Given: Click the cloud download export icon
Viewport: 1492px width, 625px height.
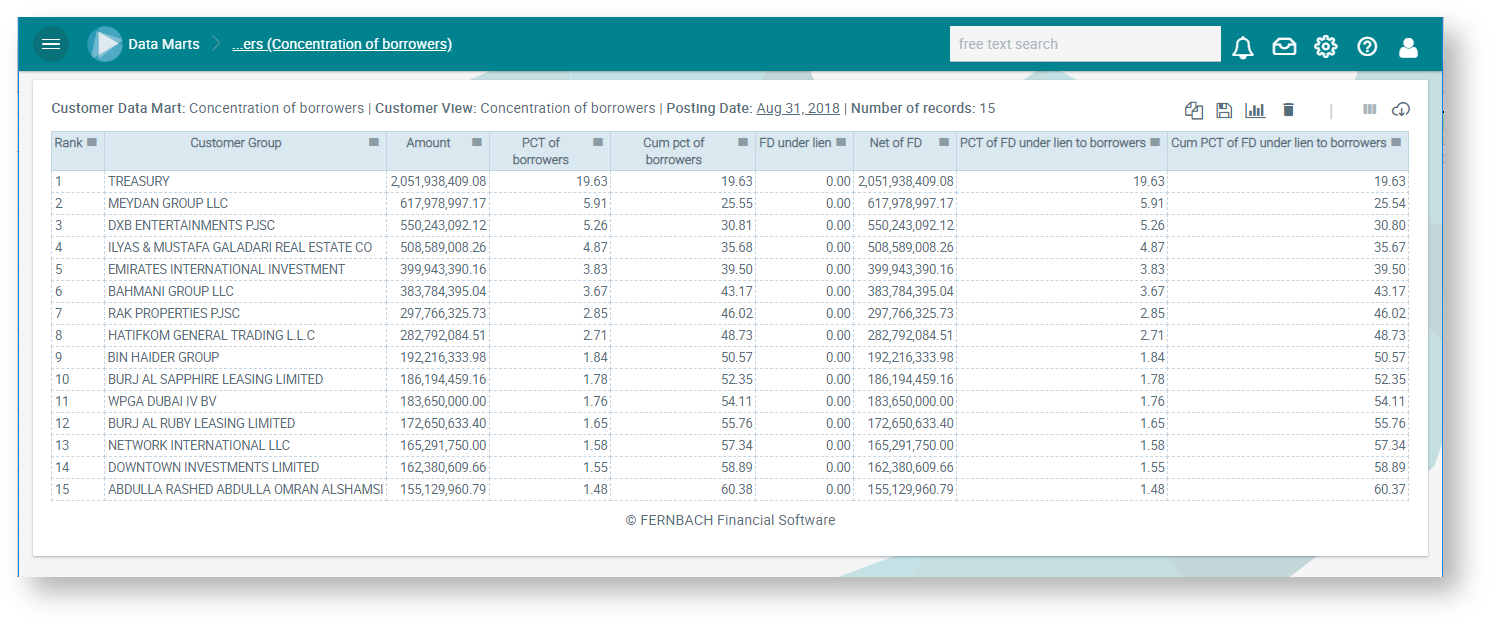Looking at the screenshot, I should pos(1400,109).
